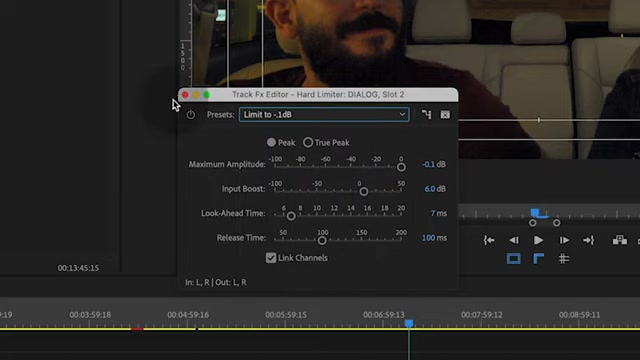Click timeline ruler at 00:05:59:15
Image resolution: width=640 pixels, height=360 pixels.
point(286,315)
